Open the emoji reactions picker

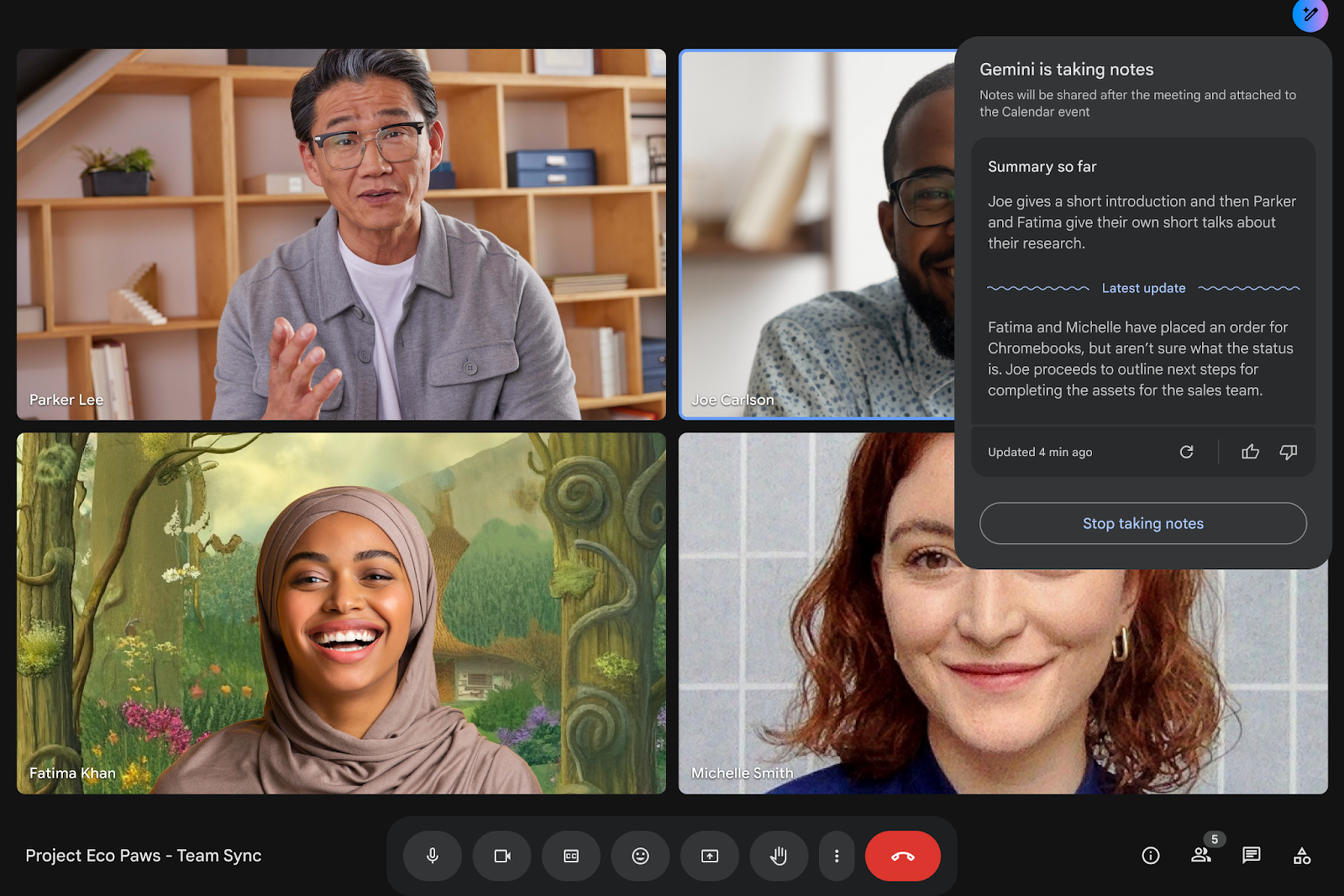pyautogui.click(x=640, y=856)
